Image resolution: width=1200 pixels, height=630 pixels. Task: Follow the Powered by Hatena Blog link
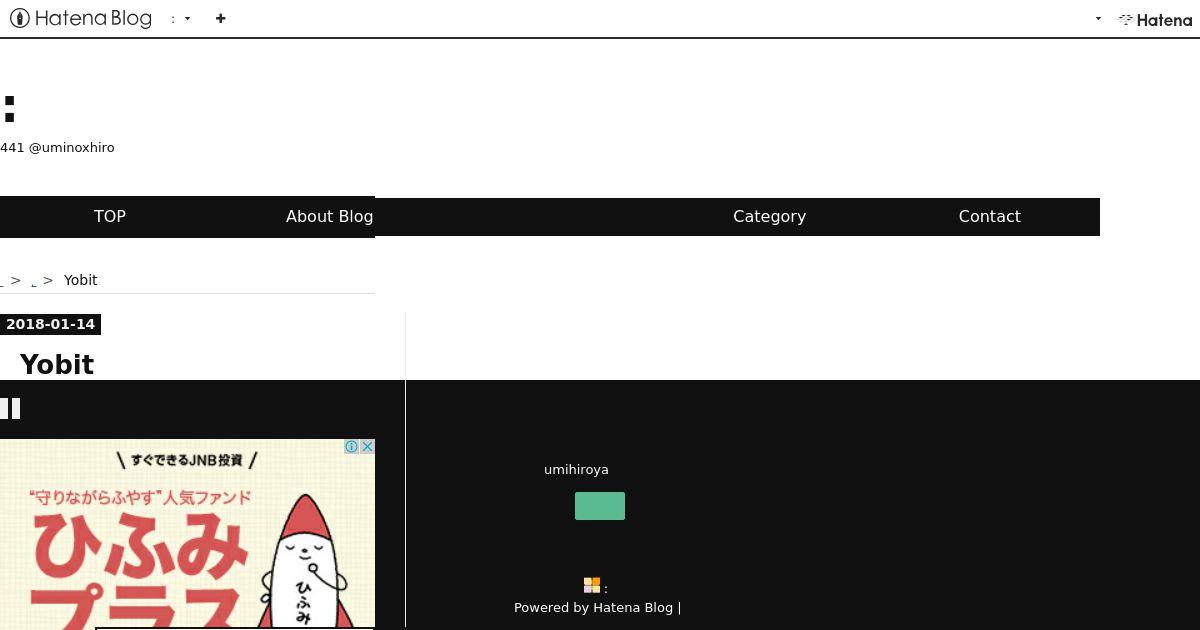(x=593, y=607)
